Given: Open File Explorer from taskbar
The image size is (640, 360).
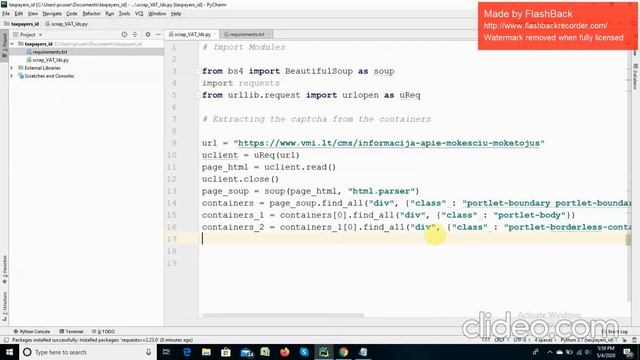Looking at the screenshot, I should click(206, 352).
